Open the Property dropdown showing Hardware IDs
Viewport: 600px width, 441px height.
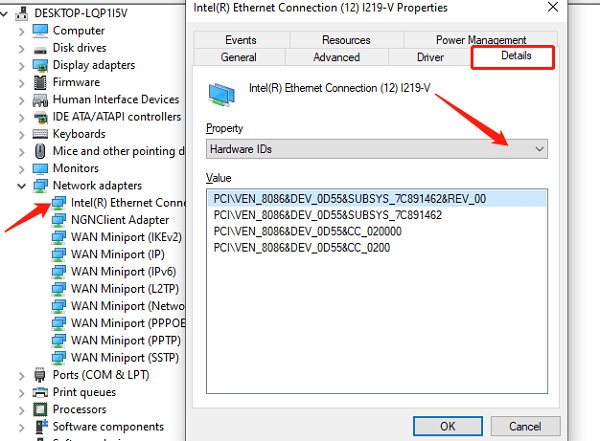pos(377,149)
